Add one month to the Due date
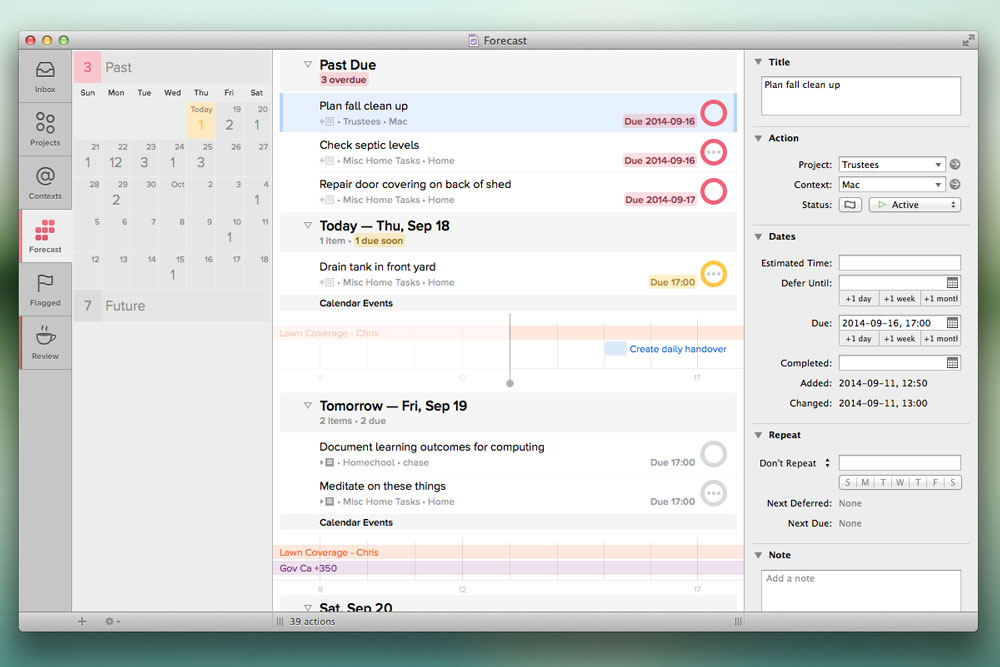Image resolution: width=1000 pixels, height=667 pixels. click(941, 339)
